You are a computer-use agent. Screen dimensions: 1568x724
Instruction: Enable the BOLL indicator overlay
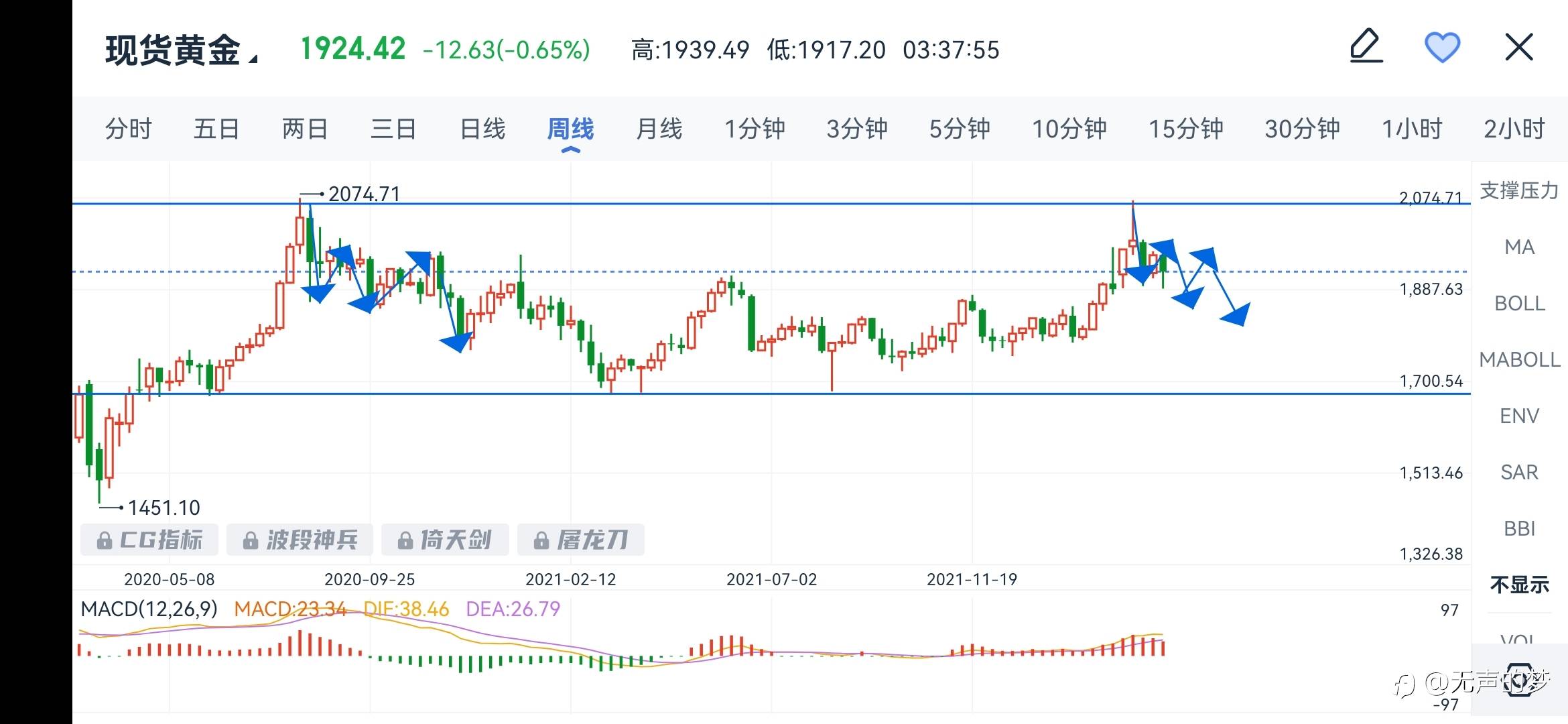tap(1519, 304)
